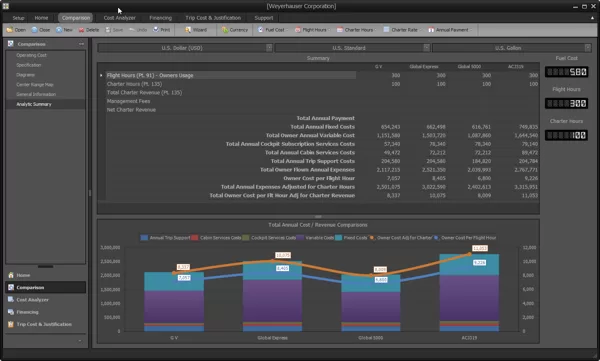Switch to the Financing ribbon tab
The width and height of the screenshot is (600, 361).
coord(160,18)
